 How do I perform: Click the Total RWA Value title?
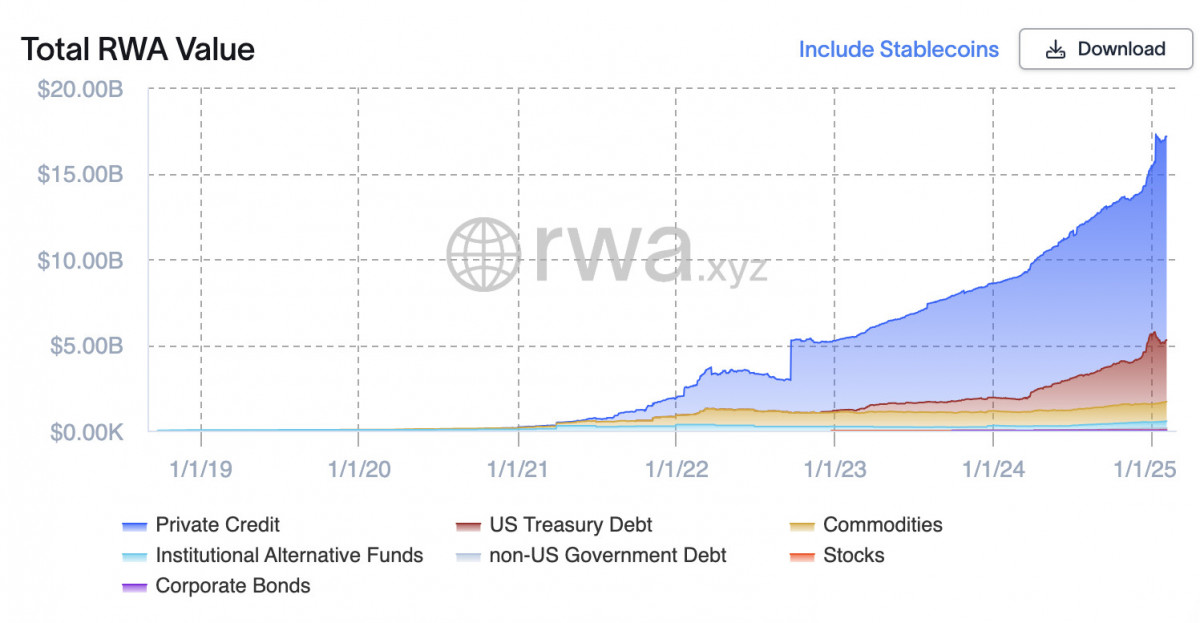[x=138, y=49]
